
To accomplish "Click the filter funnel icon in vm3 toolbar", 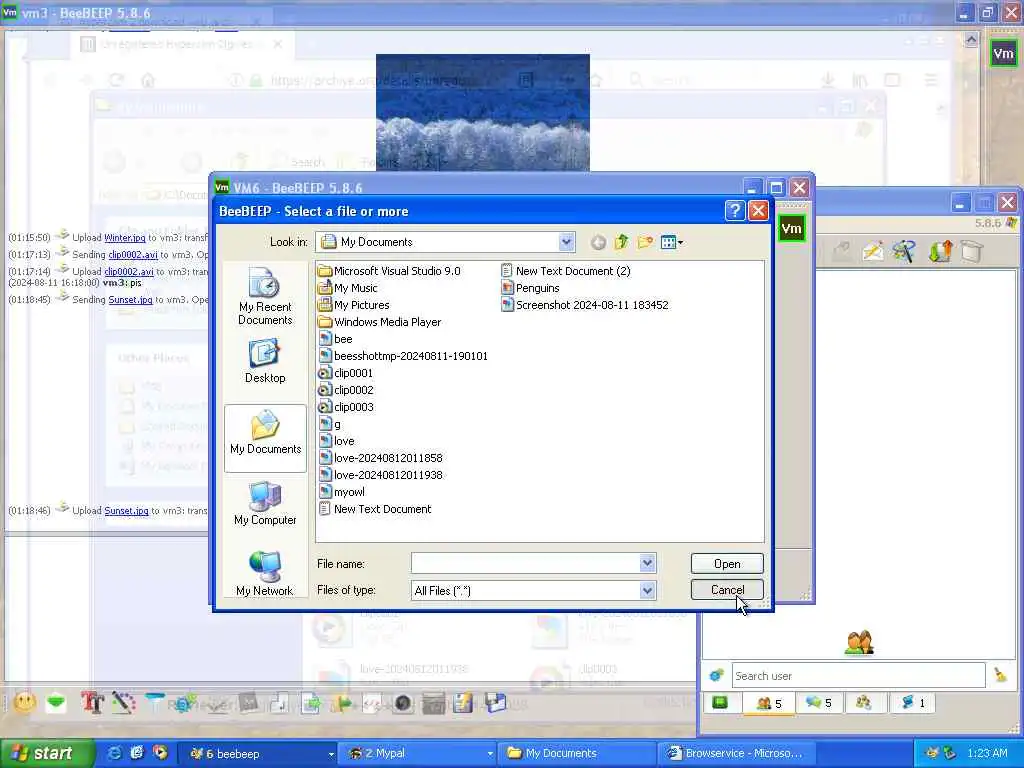I will pos(155,703).
